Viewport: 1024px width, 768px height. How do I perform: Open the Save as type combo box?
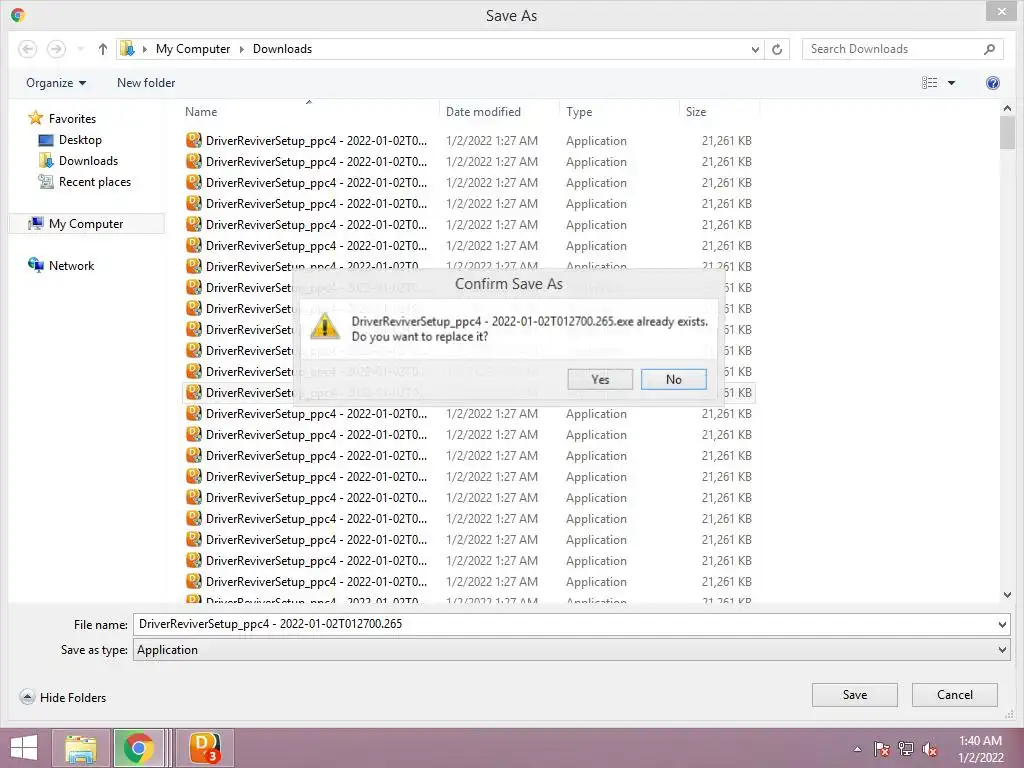point(571,650)
